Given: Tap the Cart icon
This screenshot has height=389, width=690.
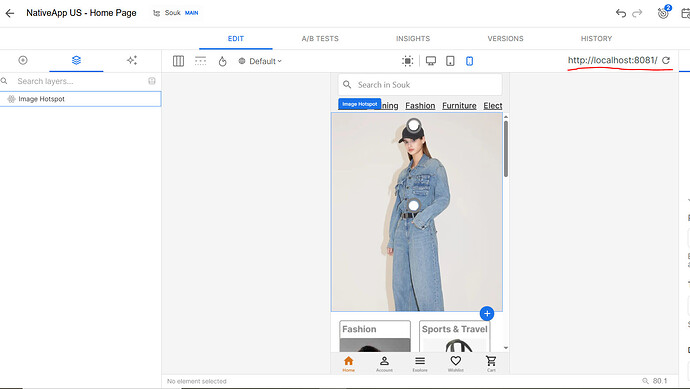Looking at the screenshot, I should (x=491, y=363).
